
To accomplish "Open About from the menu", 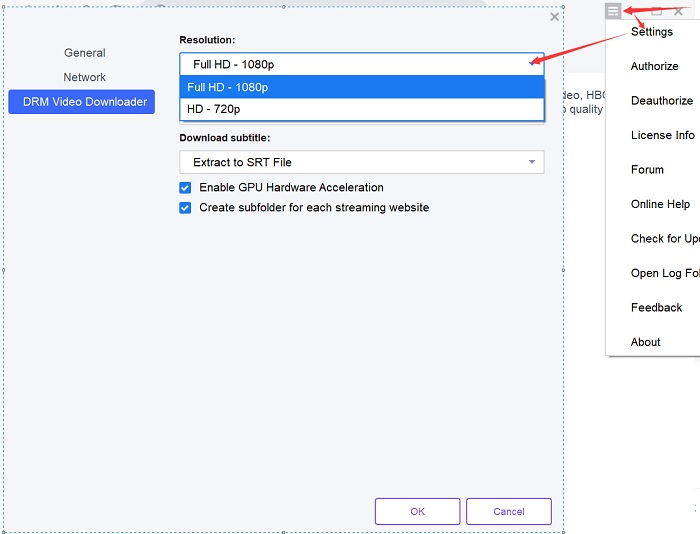I will pyautogui.click(x=646, y=342).
